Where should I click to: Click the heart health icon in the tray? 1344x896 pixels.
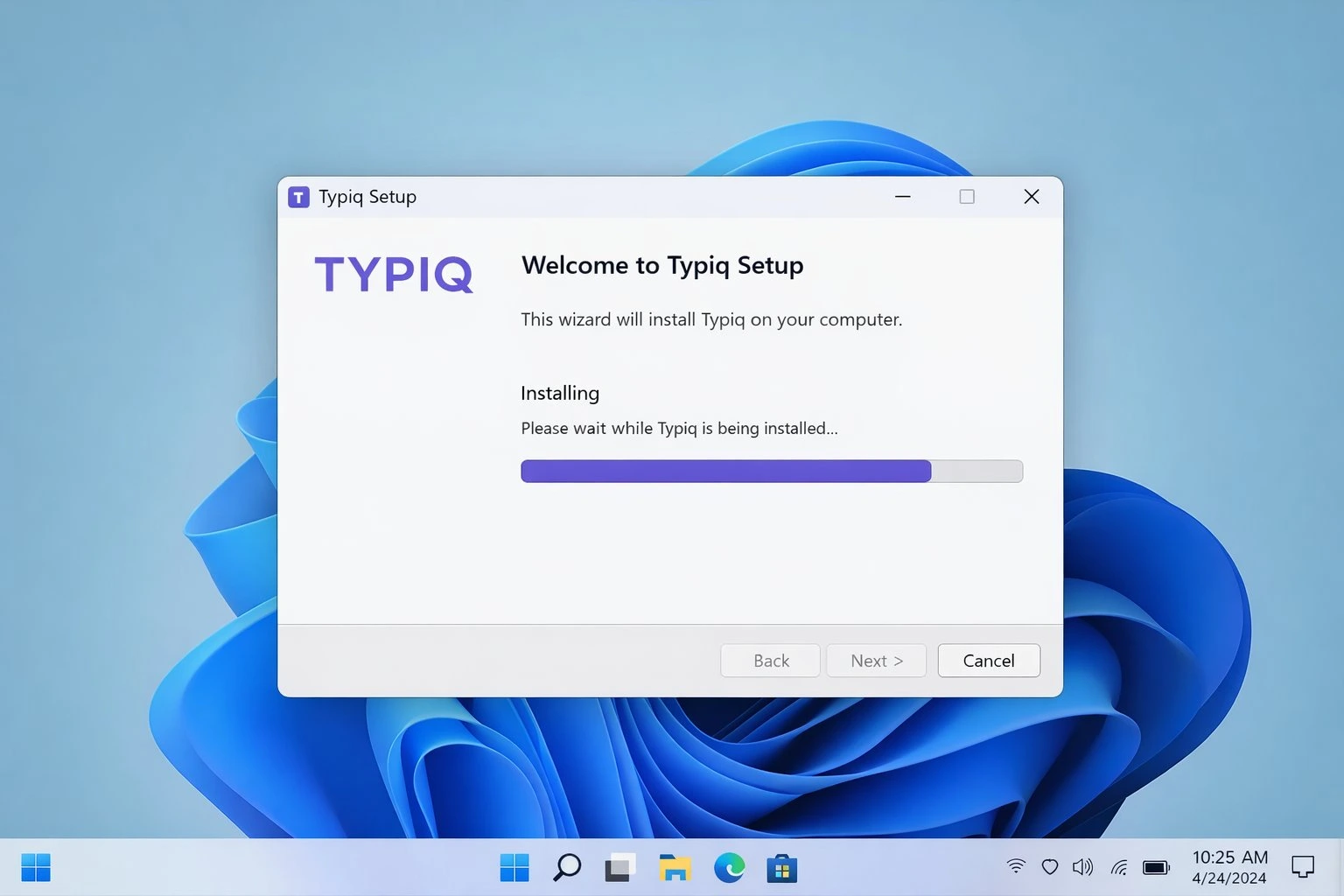point(1049,865)
